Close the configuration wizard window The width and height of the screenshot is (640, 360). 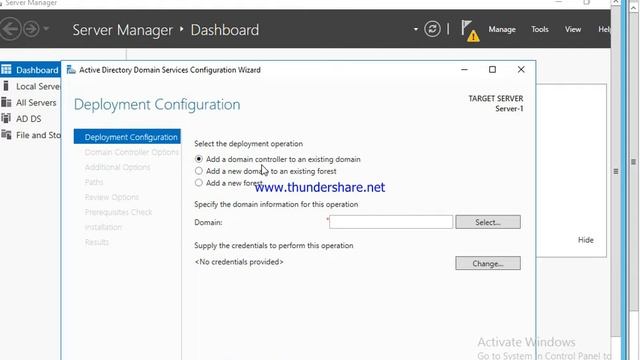(521, 69)
